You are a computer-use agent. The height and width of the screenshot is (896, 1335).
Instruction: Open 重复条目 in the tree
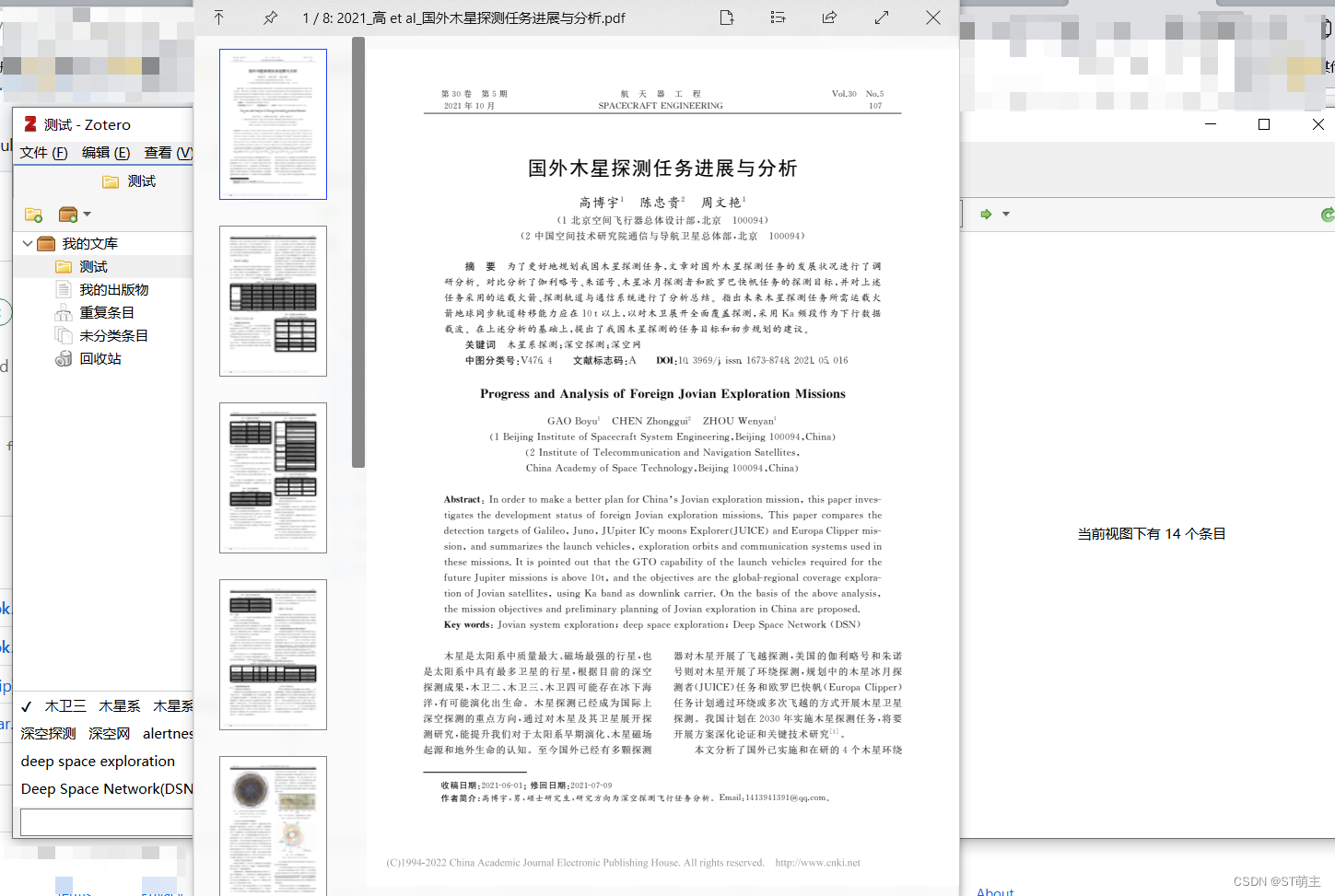[106, 313]
